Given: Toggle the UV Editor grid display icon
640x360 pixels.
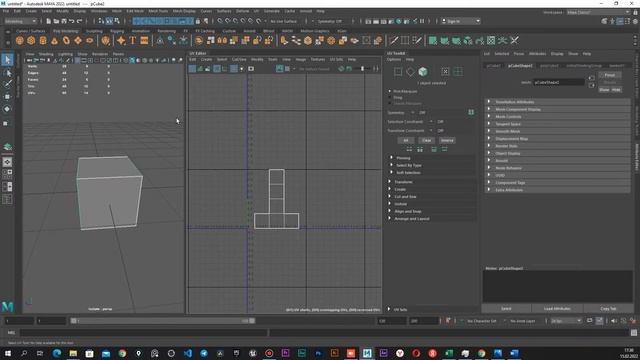Looking at the screenshot, I should click(234, 69).
